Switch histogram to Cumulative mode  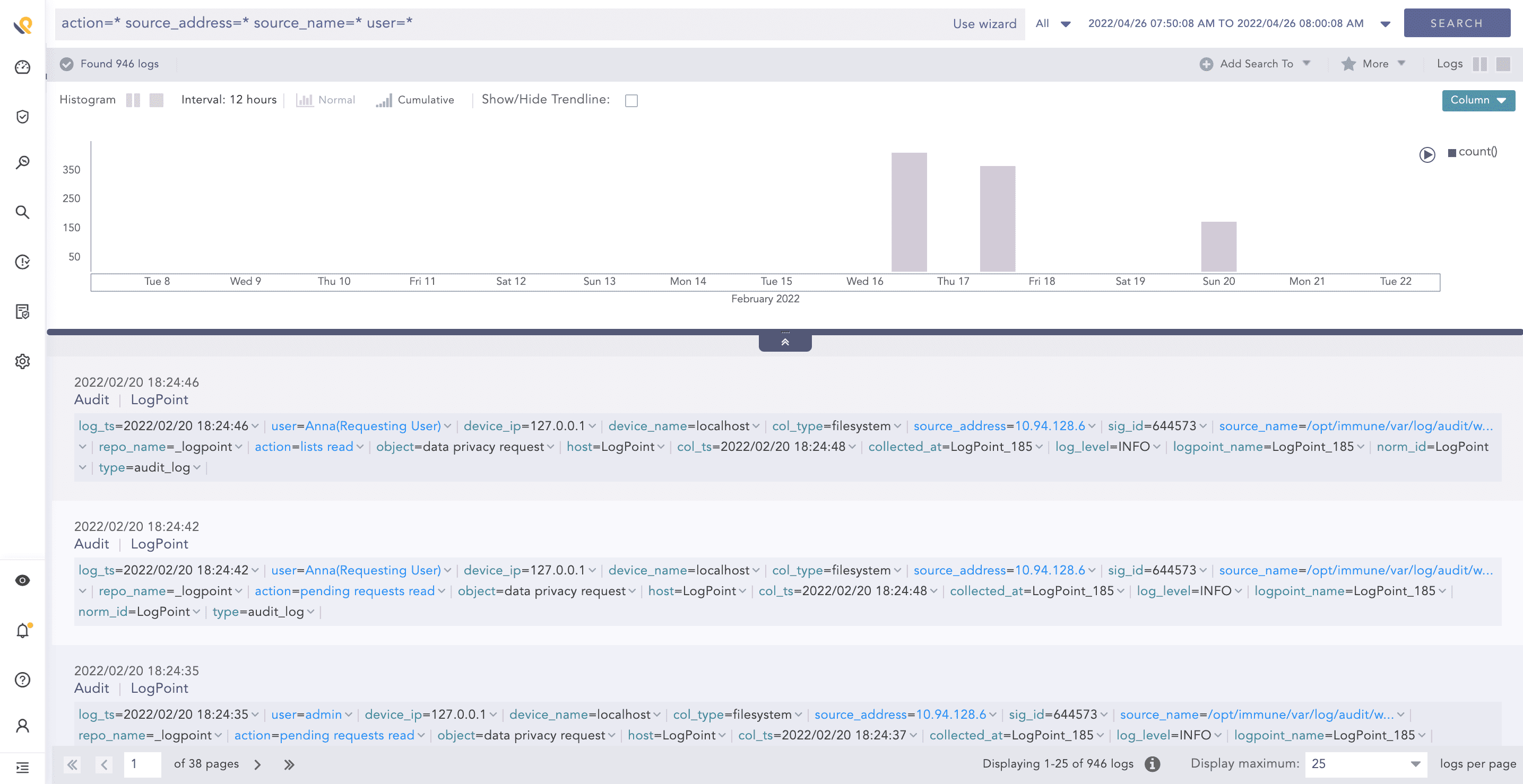click(x=416, y=99)
